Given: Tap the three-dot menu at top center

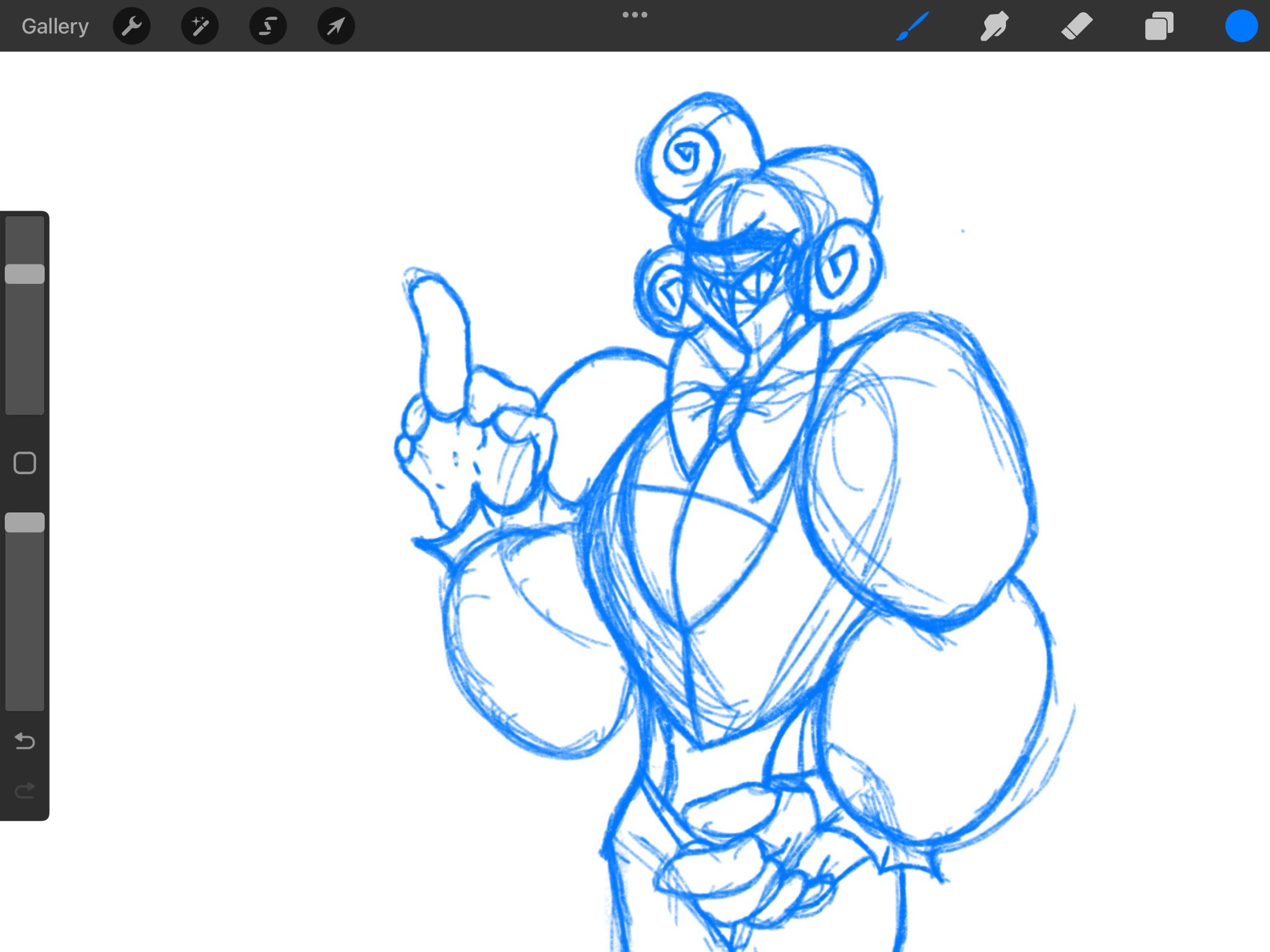Looking at the screenshot, I should 634,14.
